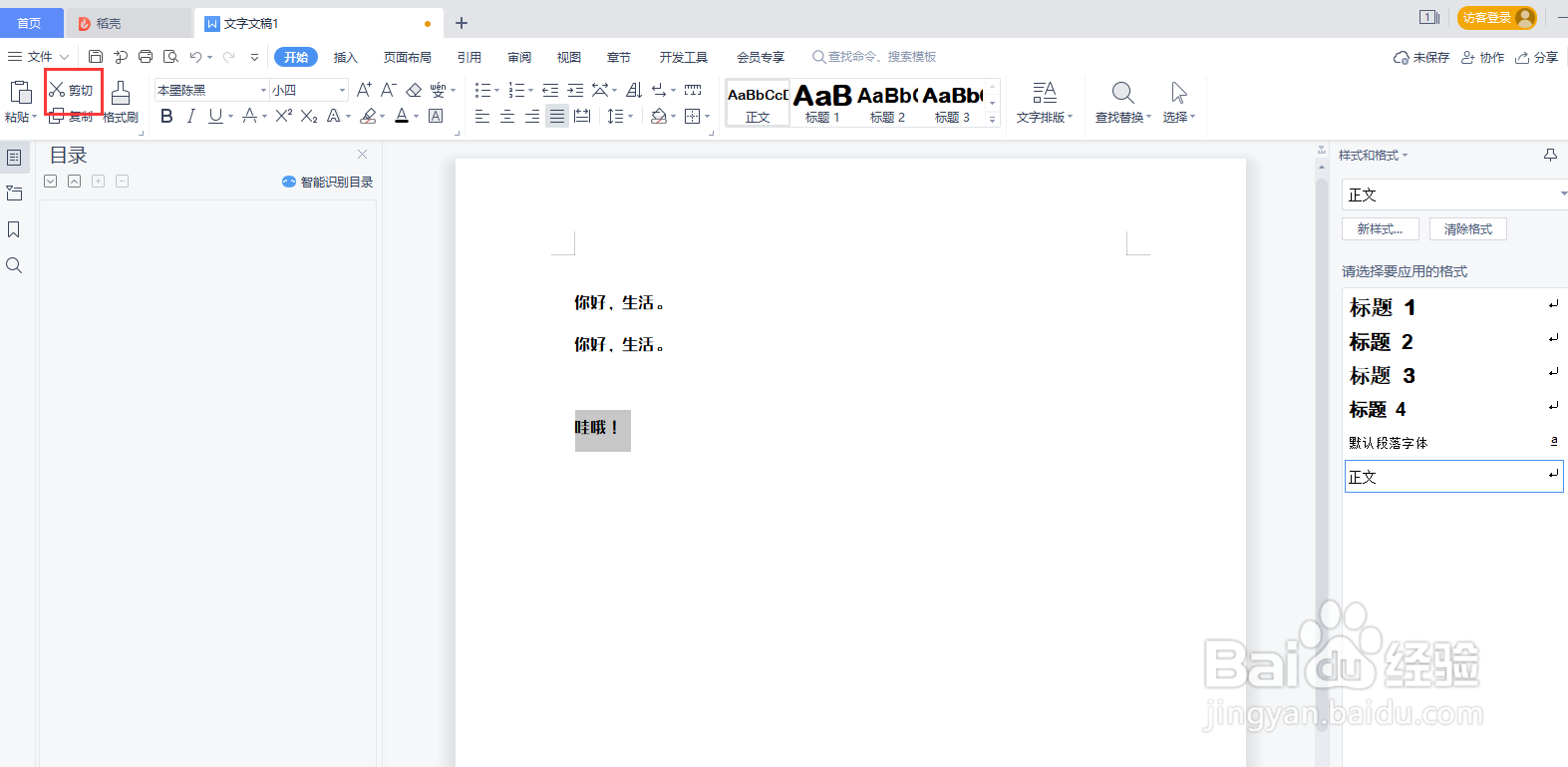Pin the Styles and Formatting panel
Screen dimensions: 1568x767
[1550, 155]
